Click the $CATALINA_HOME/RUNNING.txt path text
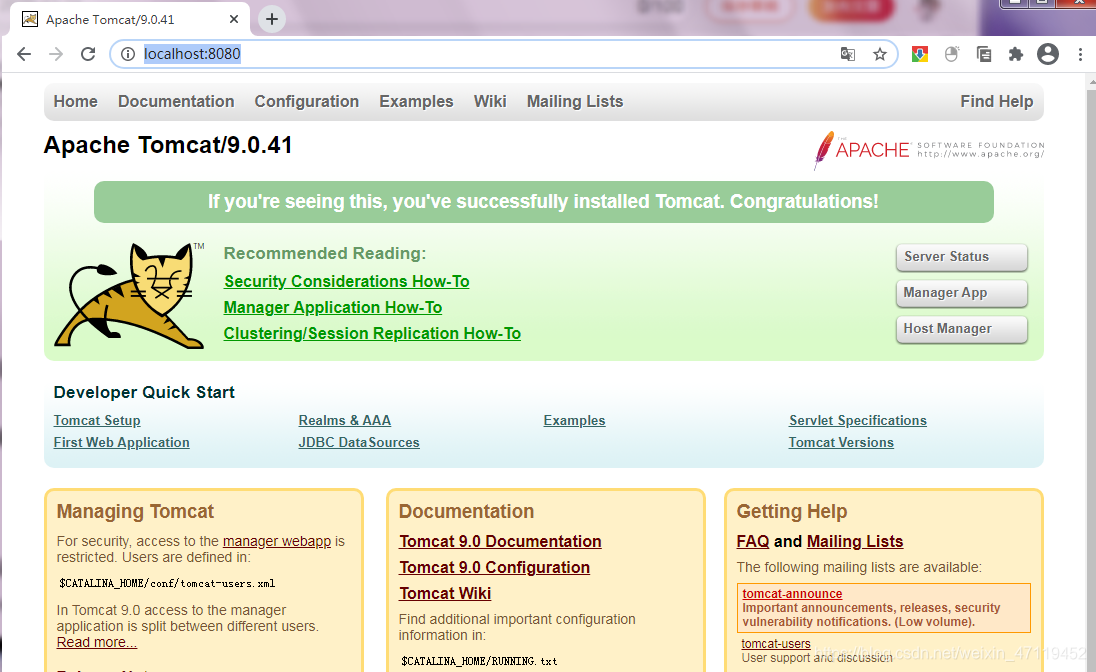The image size is (1096, 672). coord(479,661)
